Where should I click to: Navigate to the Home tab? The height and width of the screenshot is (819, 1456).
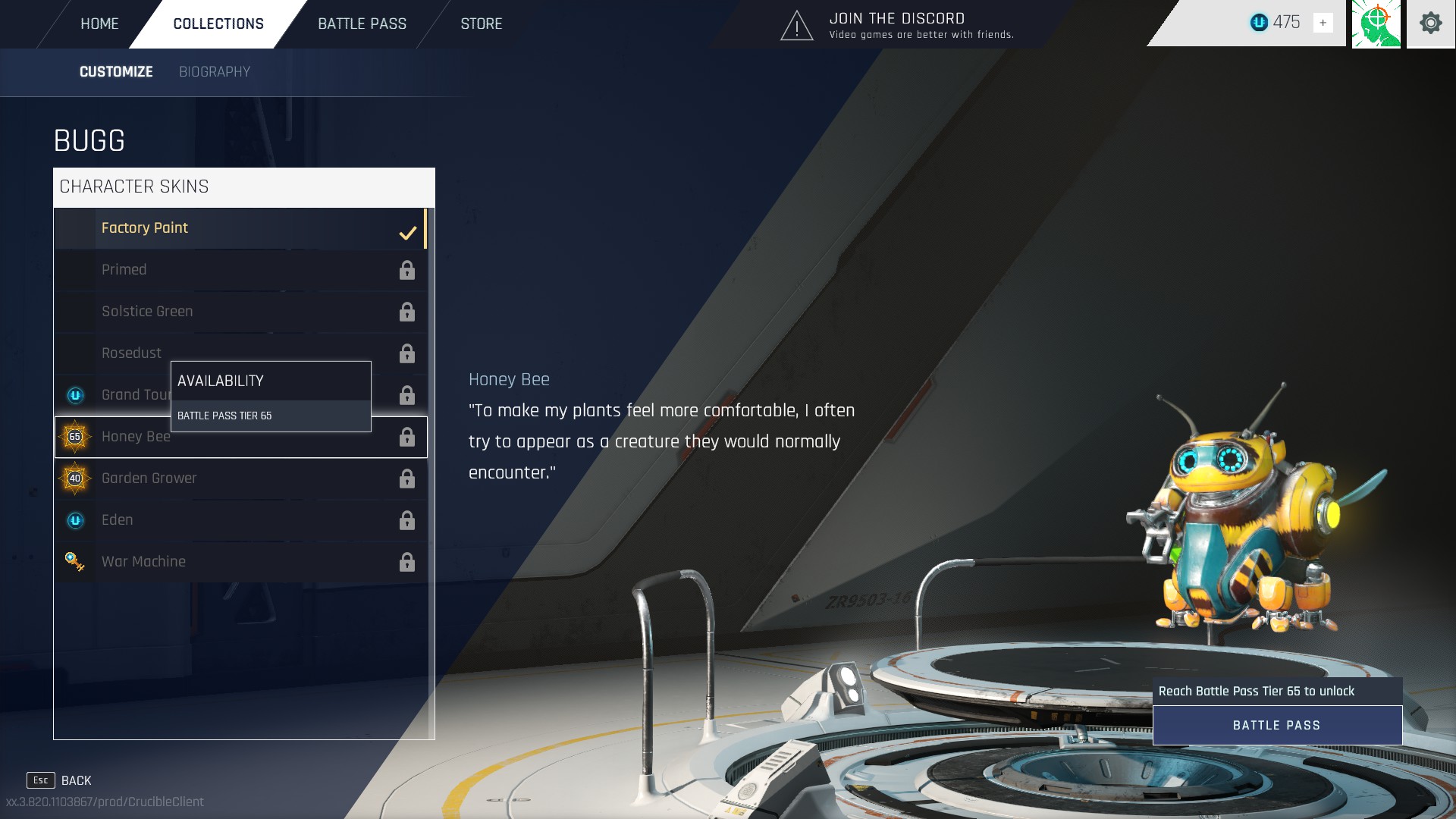99,24
